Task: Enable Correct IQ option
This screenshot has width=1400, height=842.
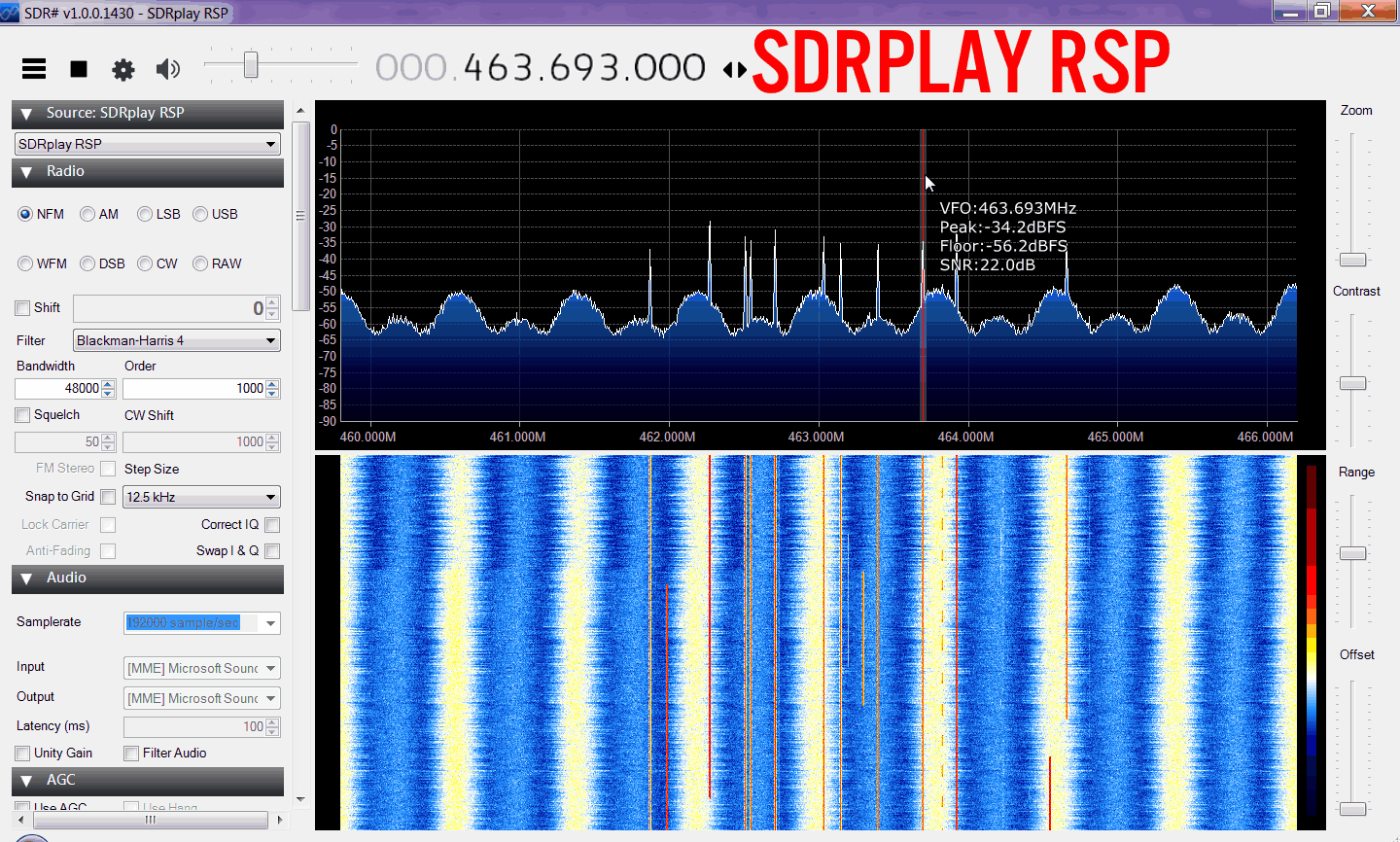Action: [x=272, y=525]
